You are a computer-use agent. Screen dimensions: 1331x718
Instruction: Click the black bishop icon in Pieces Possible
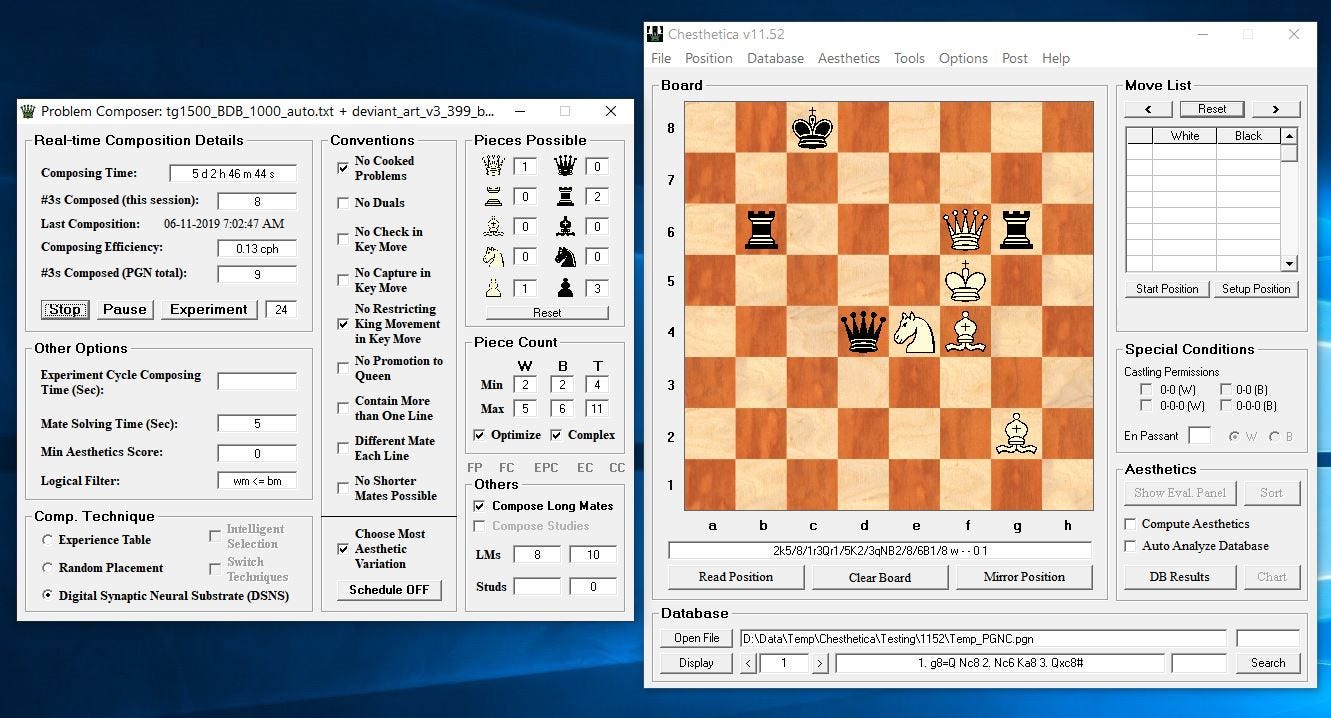(x=565, y=226)
